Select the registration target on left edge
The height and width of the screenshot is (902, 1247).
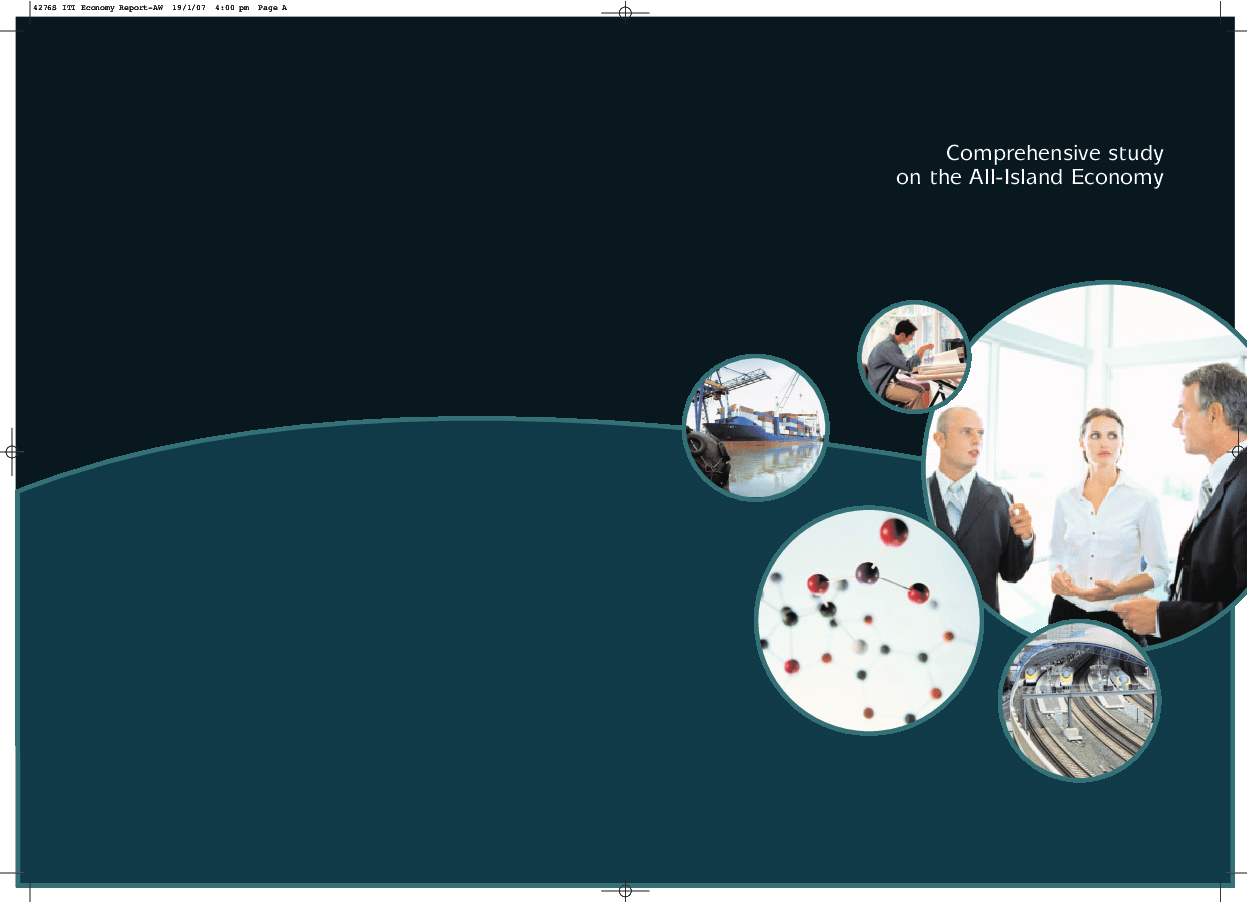click(x=10, y=452)
